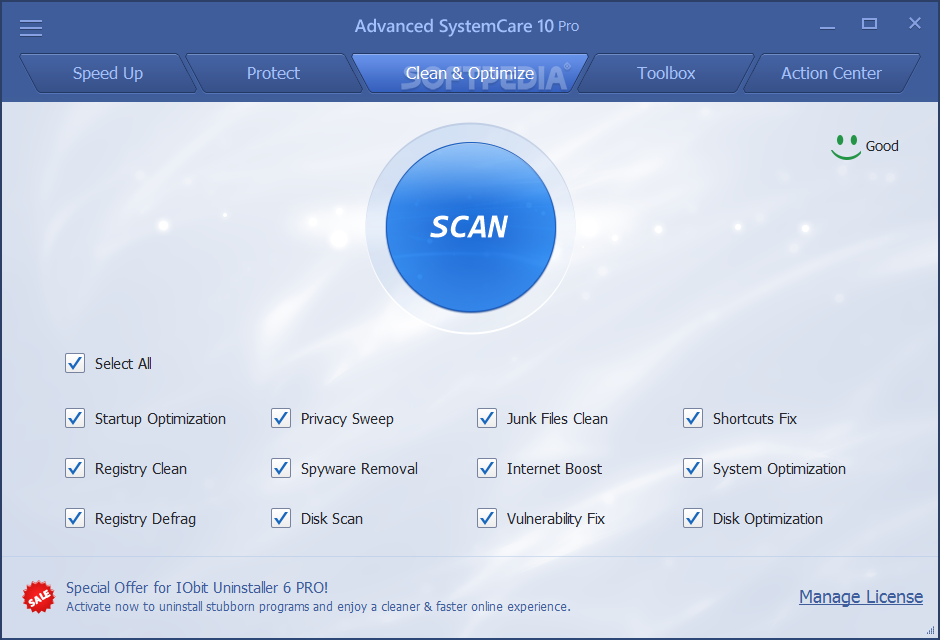Open the hamburger menu icon
The width and height of the screenshot is (940, 640).
[x=31, y=28]
